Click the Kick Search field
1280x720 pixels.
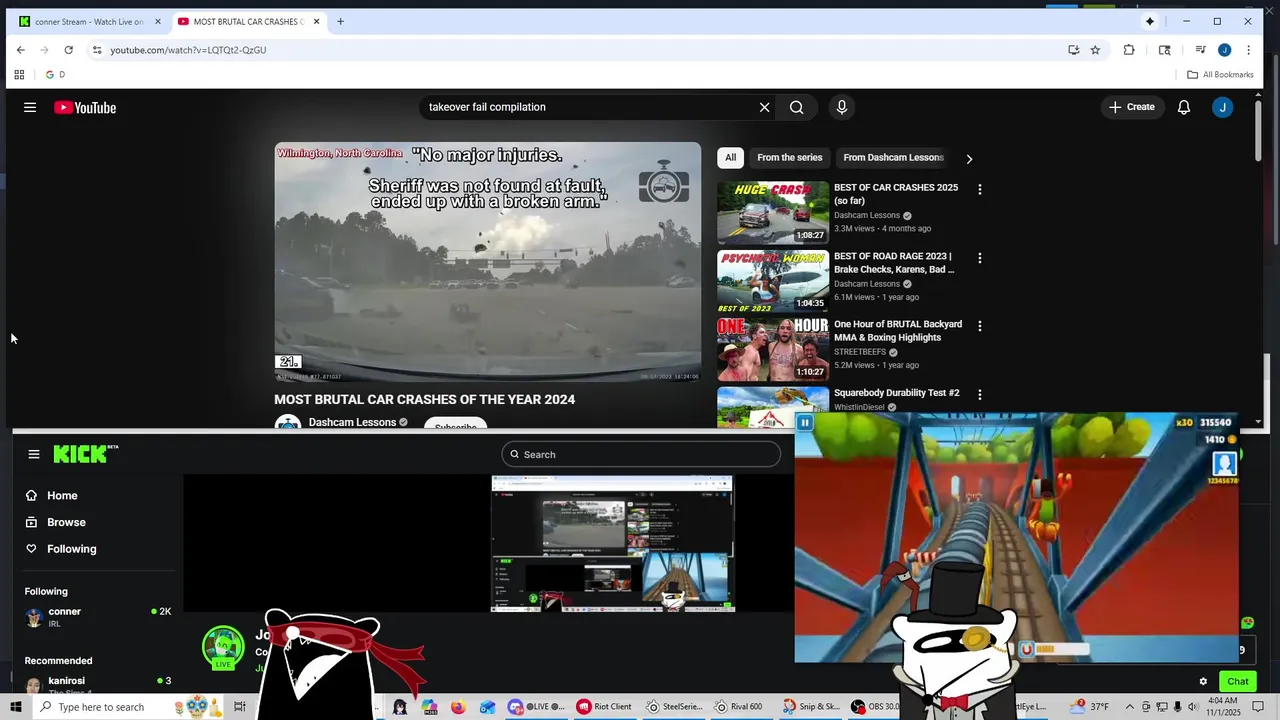coord(641,454)
